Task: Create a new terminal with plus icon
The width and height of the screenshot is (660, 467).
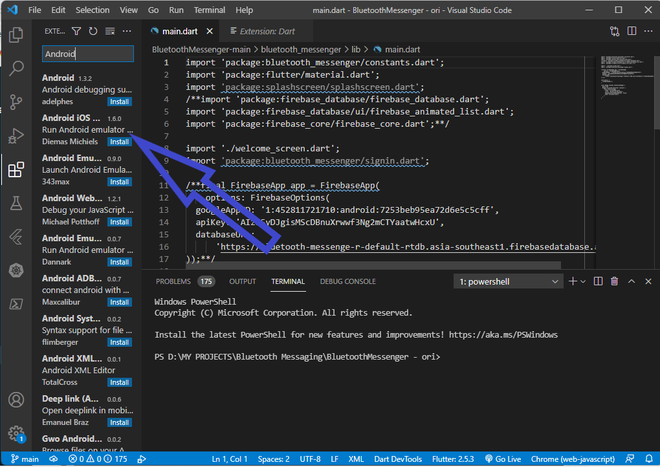Action: tap(572, 281)
